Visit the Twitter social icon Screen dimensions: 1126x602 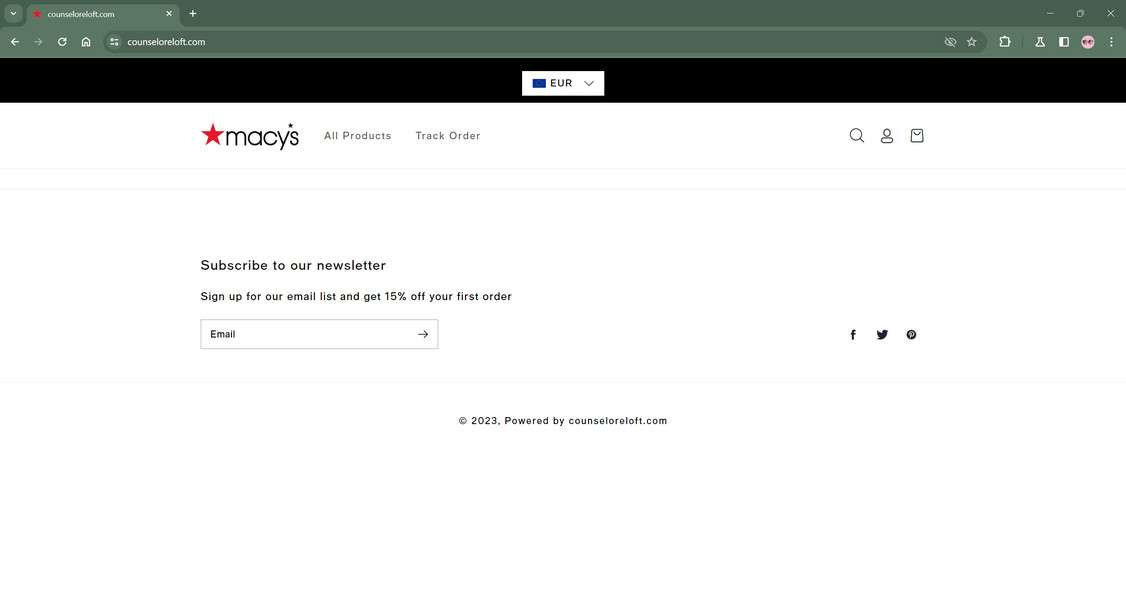point(882,334)
